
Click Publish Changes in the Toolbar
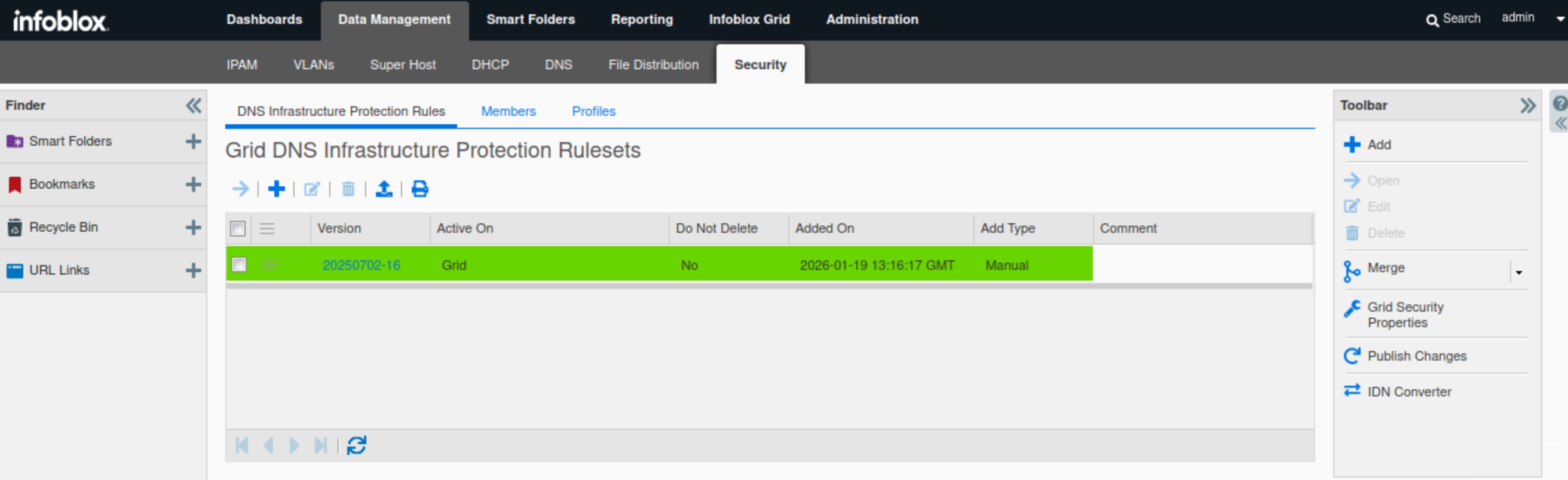point(1416,356)
